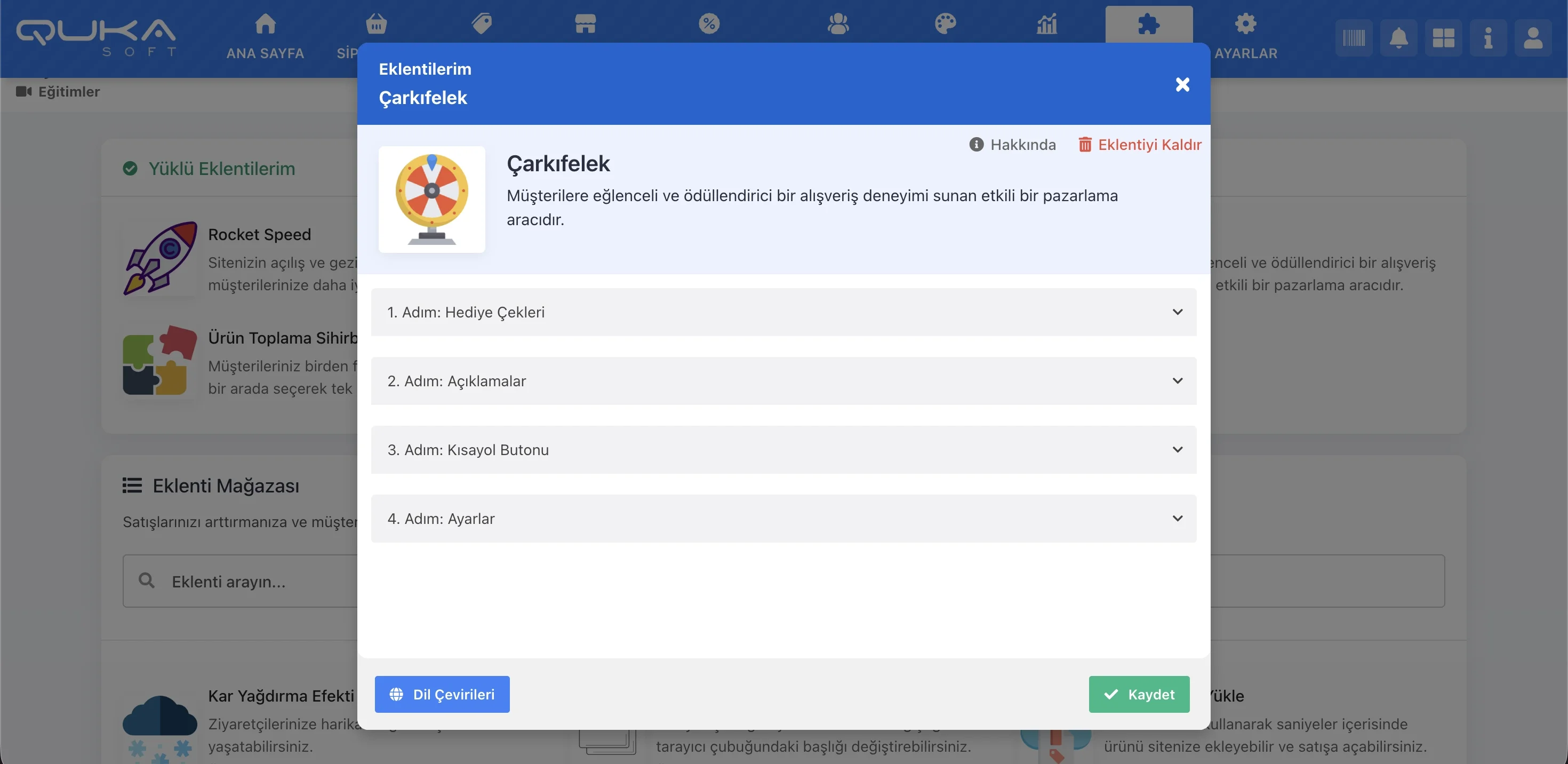Go to ANA SAYFA menu
Image resolution: width=1568 pixels, height=764 pixels.
[266, 36]
